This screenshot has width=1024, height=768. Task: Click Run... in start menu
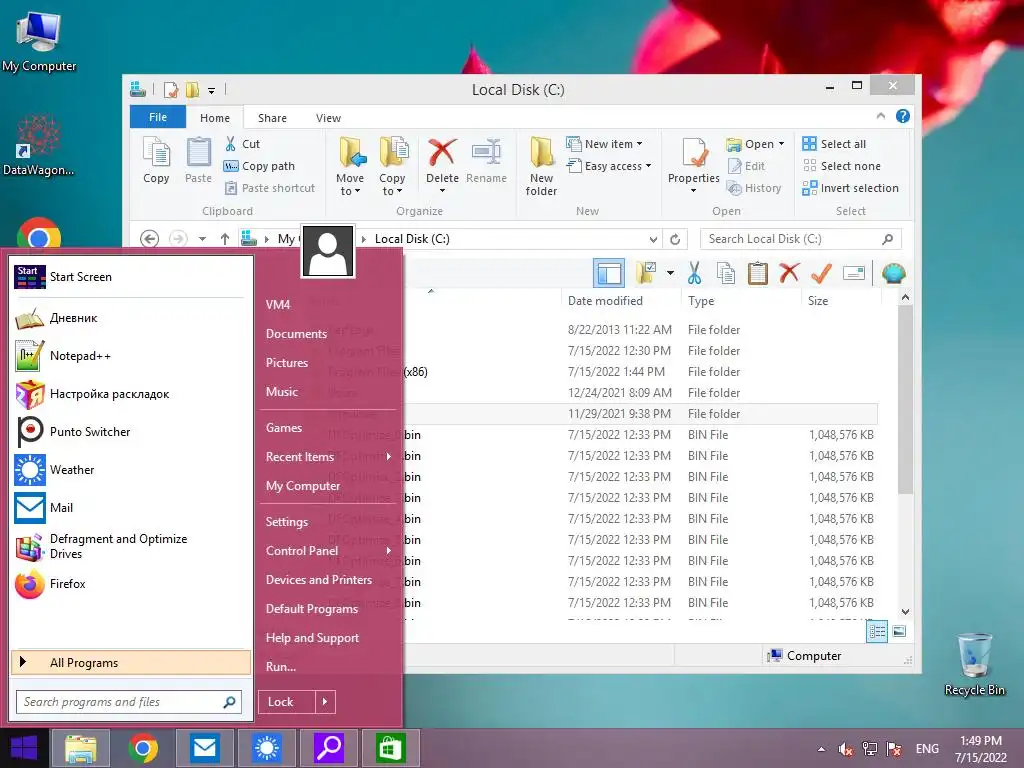(x=281, y=667)
